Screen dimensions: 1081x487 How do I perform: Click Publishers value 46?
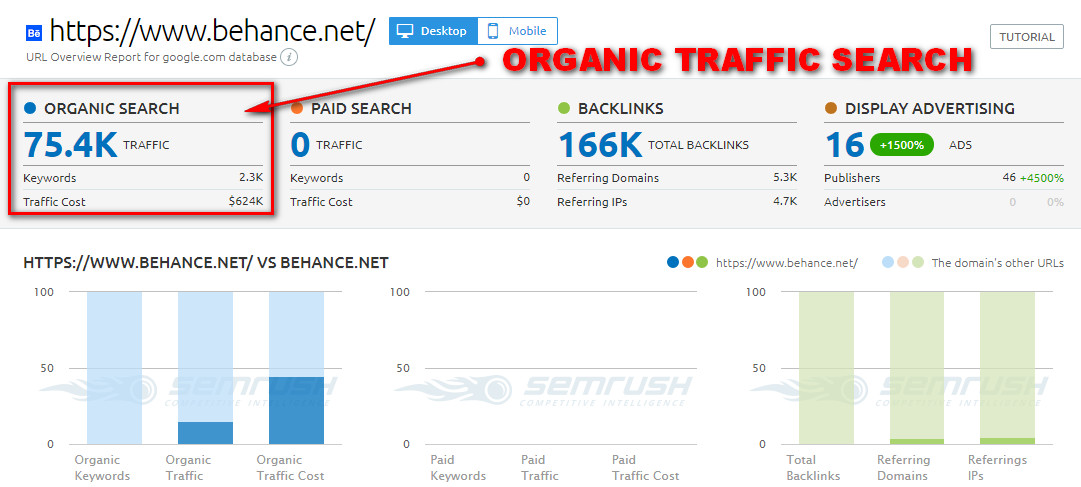(1009, 177)
